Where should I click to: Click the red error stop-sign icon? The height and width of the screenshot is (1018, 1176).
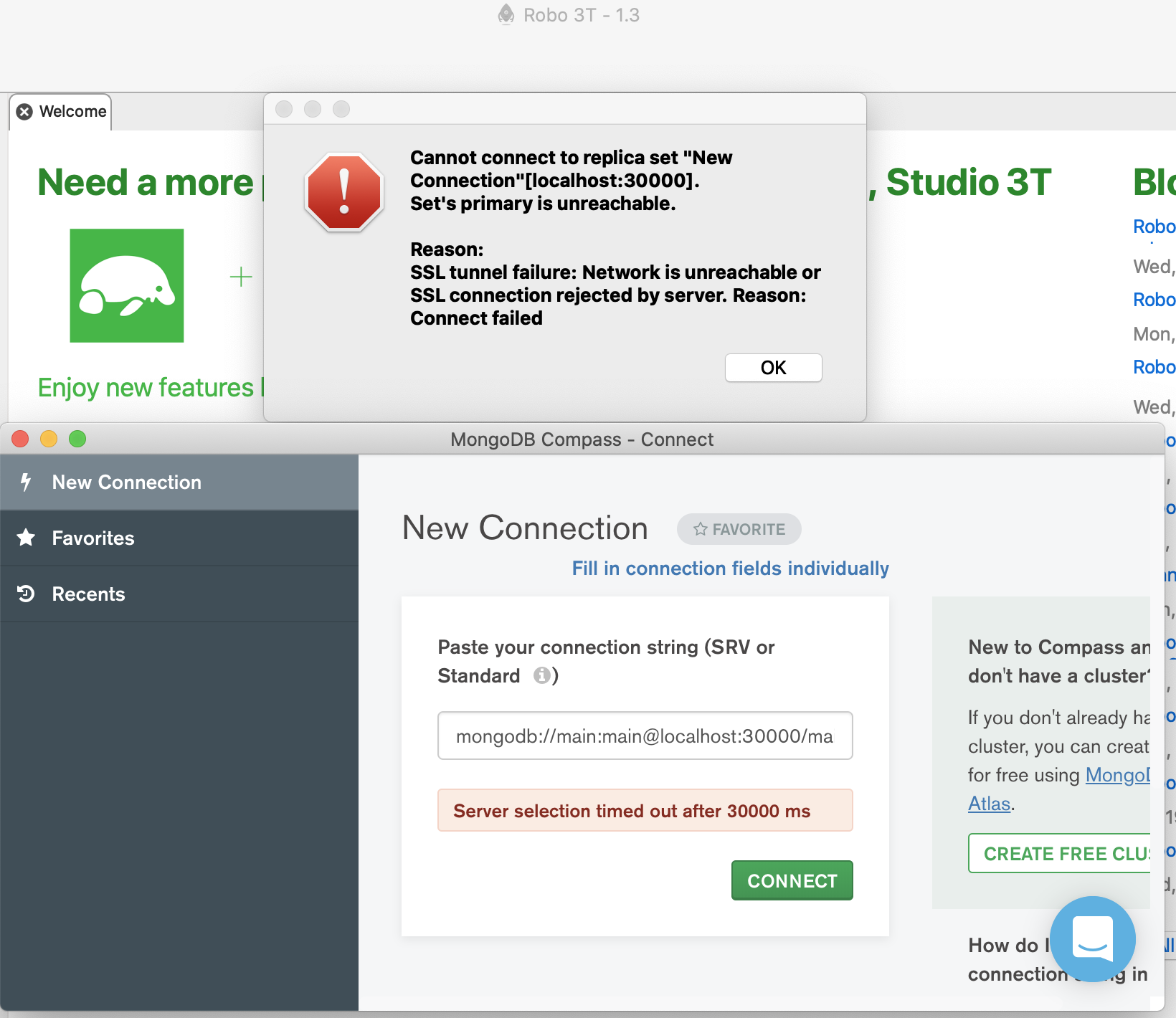pyautogui.click(x=344, y=192)
